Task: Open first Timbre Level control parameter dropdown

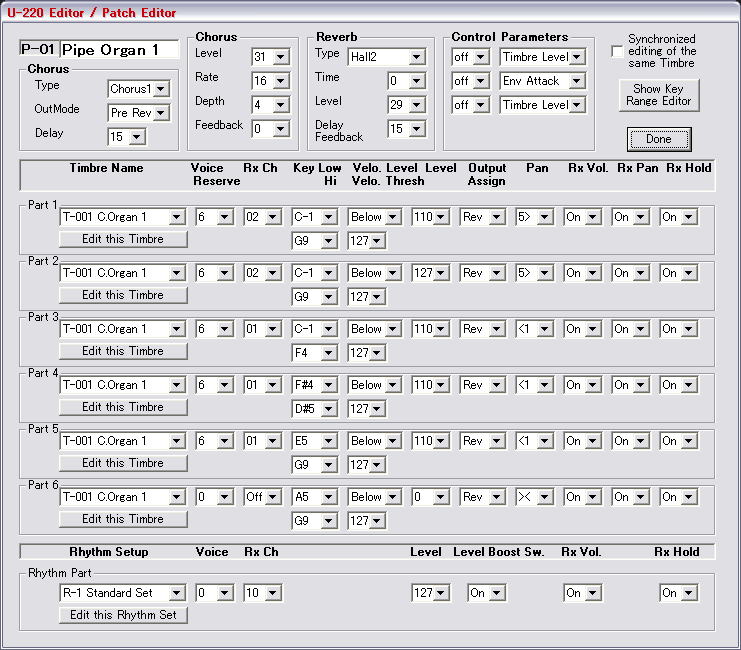Action: click(x=543, y=57)
